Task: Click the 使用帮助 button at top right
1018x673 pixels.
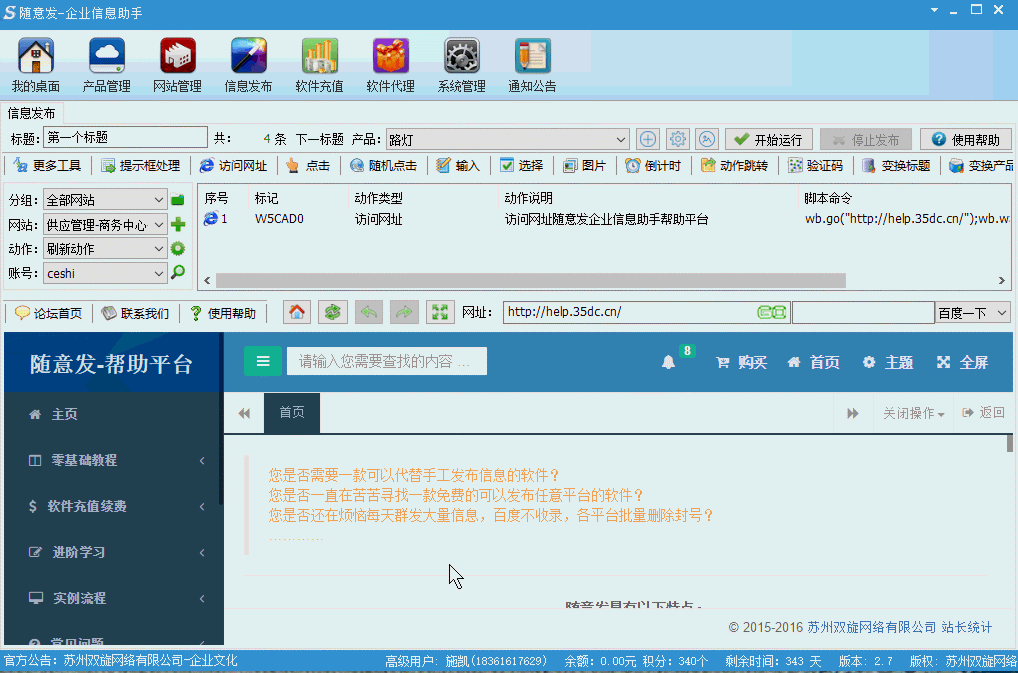Action: point(965,140)
